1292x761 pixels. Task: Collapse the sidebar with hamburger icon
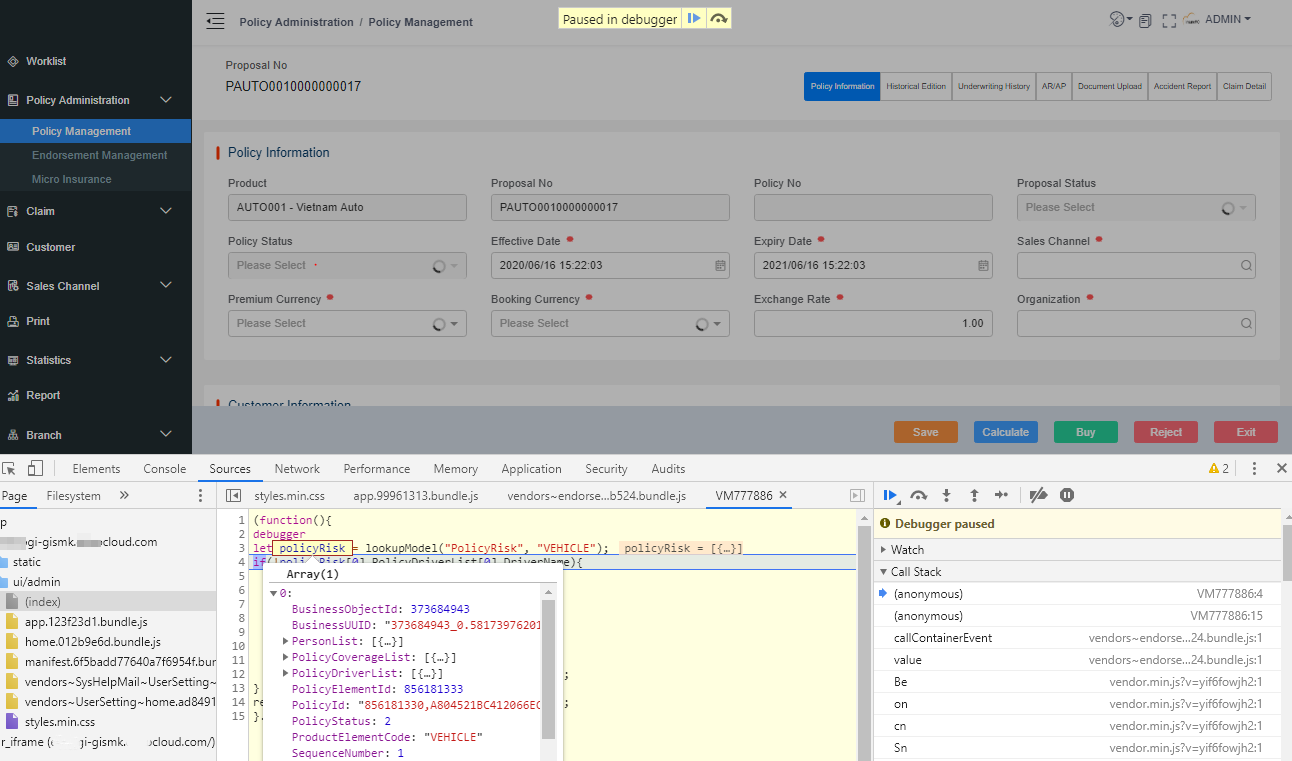pos(215,21)
